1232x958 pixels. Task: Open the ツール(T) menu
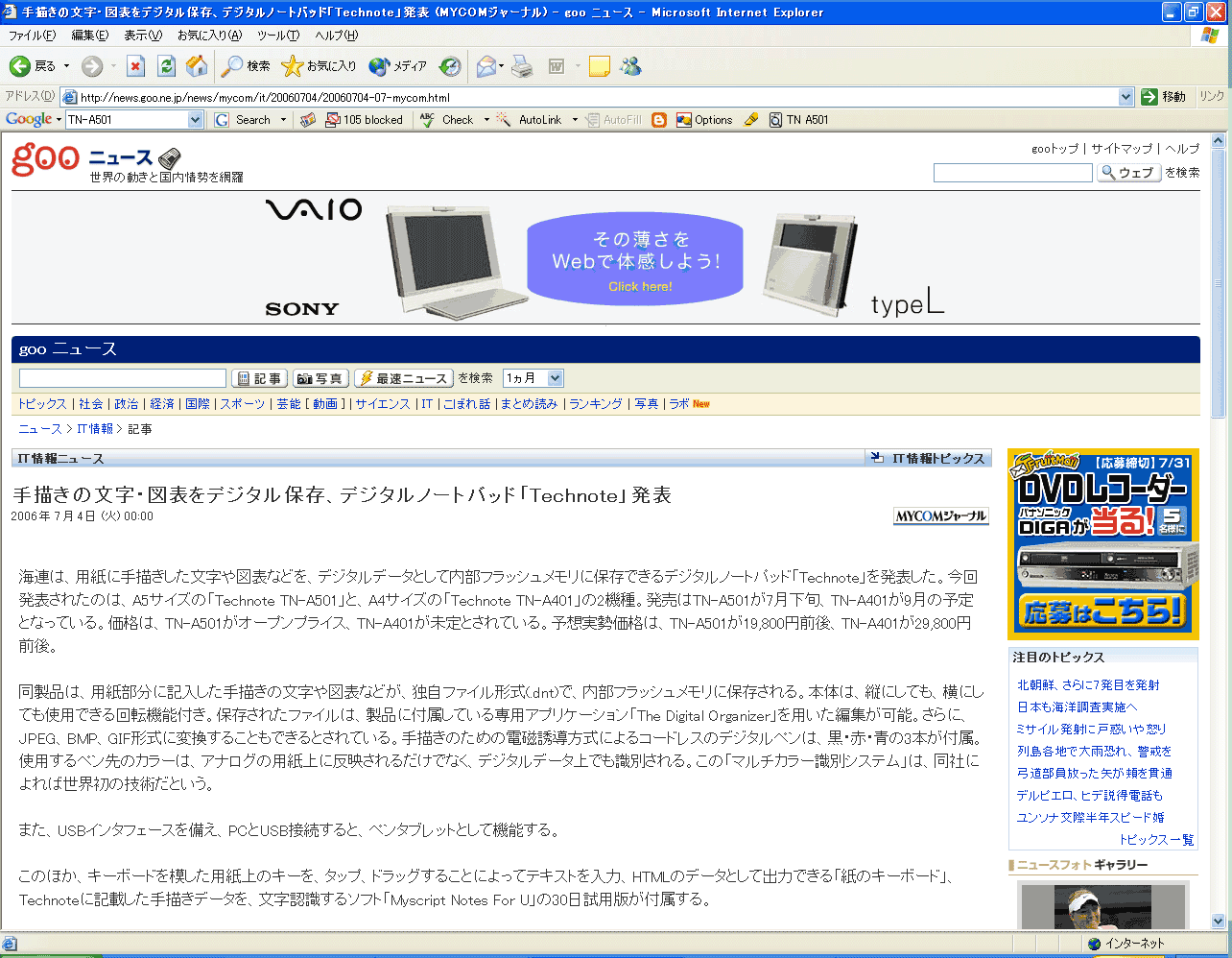coord(278,36)
